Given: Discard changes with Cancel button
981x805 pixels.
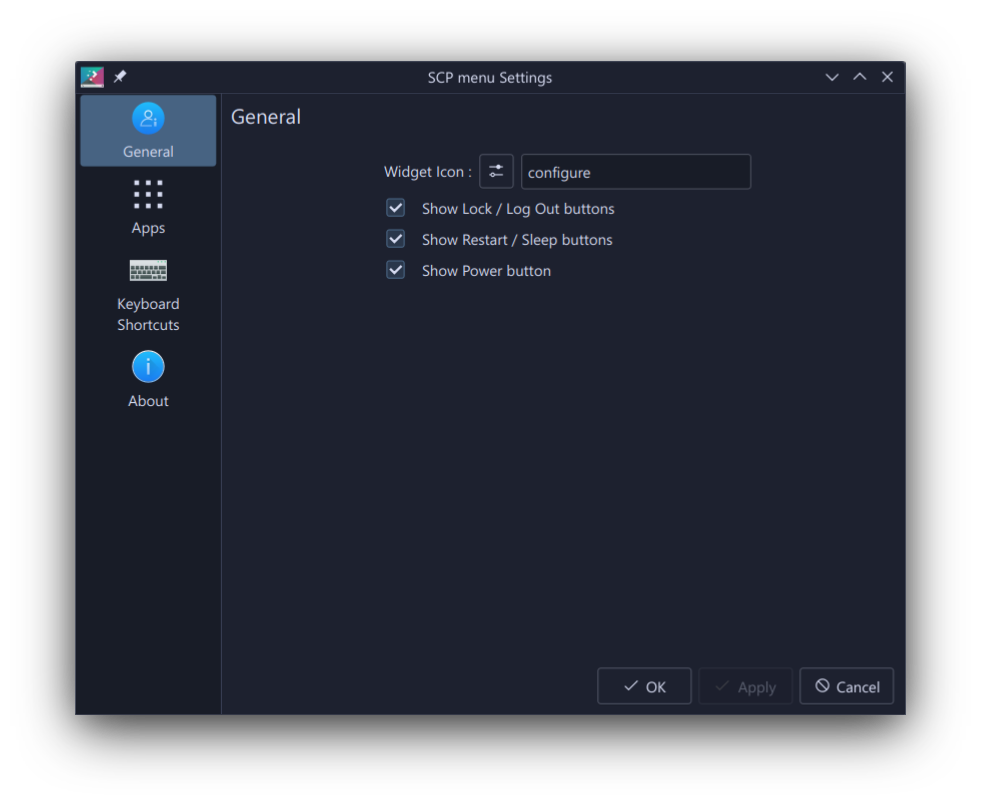Looking at the screenshot, I should pos(846,686).
